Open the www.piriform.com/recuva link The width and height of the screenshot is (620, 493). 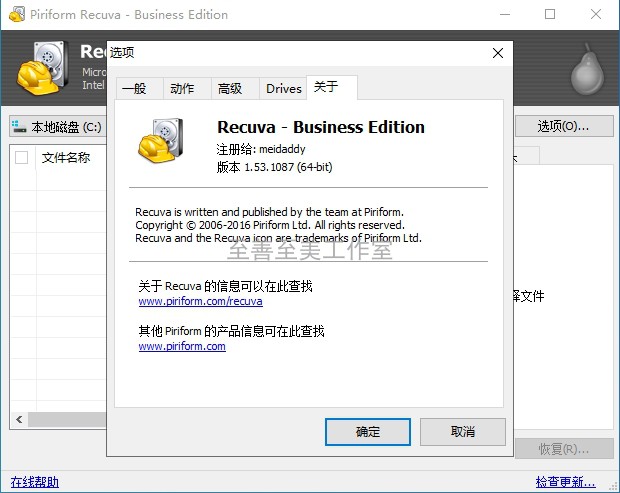[200, 301]
